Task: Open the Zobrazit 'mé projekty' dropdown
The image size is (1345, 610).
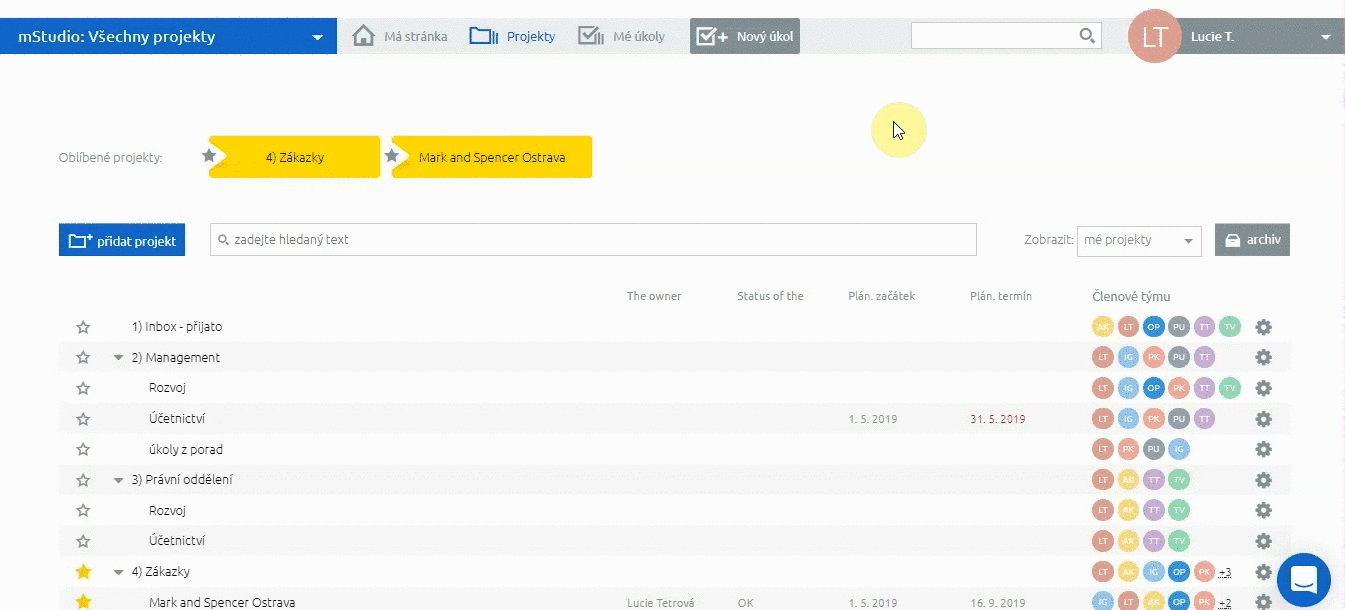Action: [1138, 240]
